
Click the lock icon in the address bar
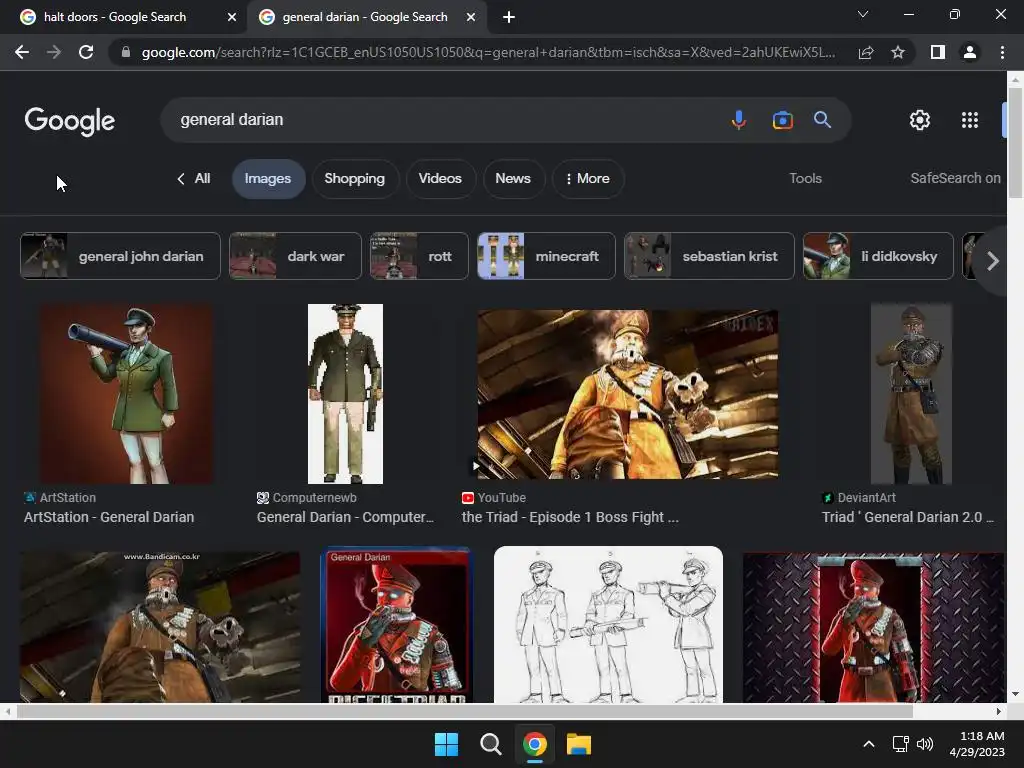(x=126, y=52)
